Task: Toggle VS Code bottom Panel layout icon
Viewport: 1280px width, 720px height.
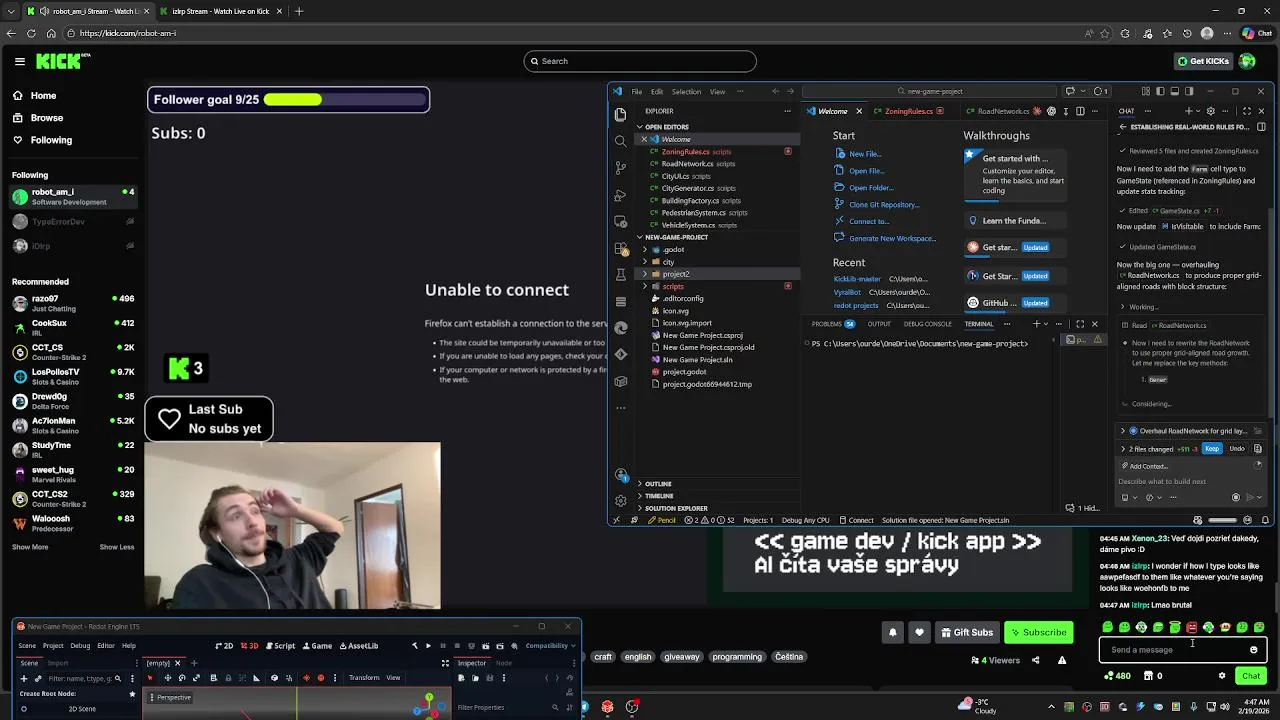Action: point(1173,91)
